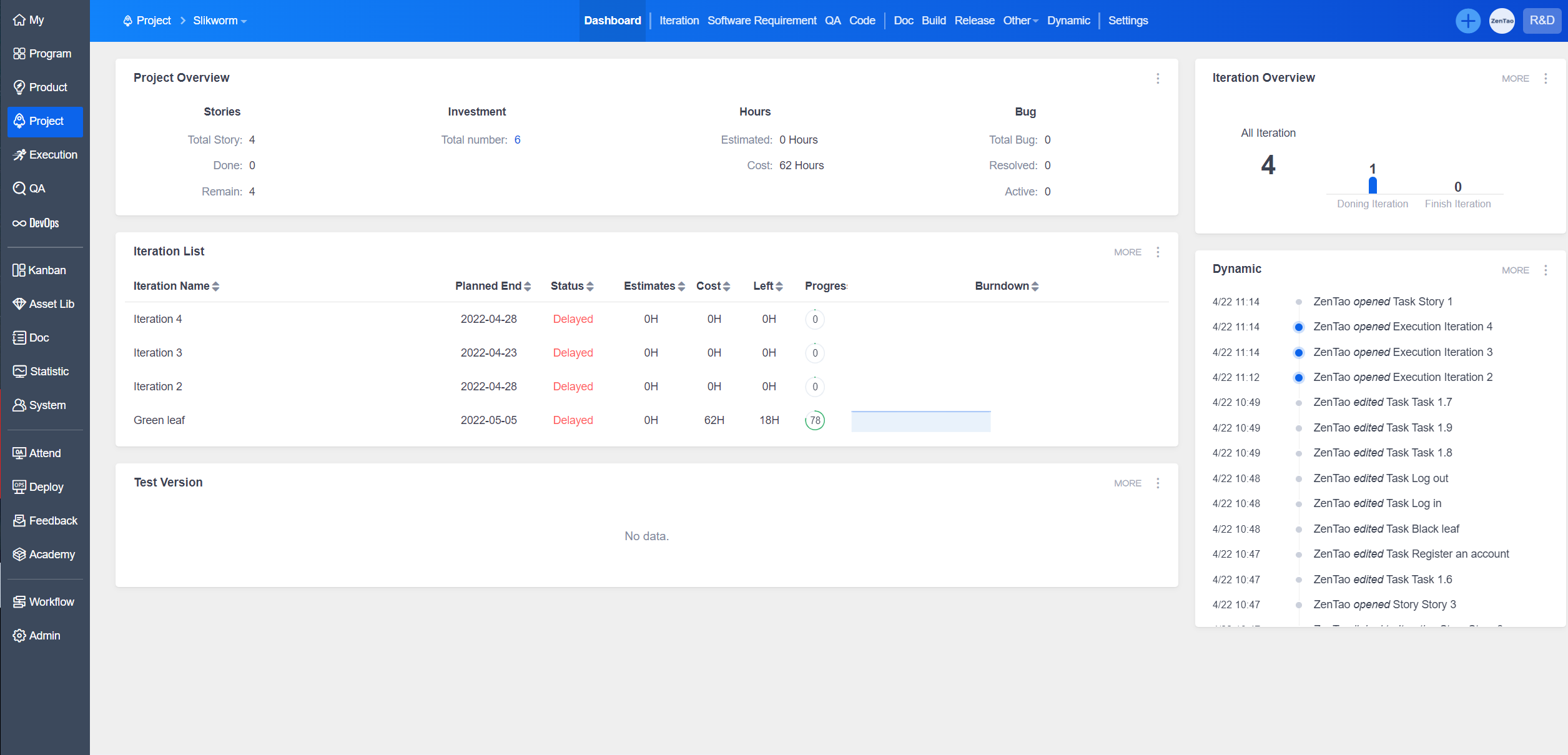This screenshot has width=1568, height=755.
Task: Open the Feedback sidebar icon
Action: [x=19, y=521]
